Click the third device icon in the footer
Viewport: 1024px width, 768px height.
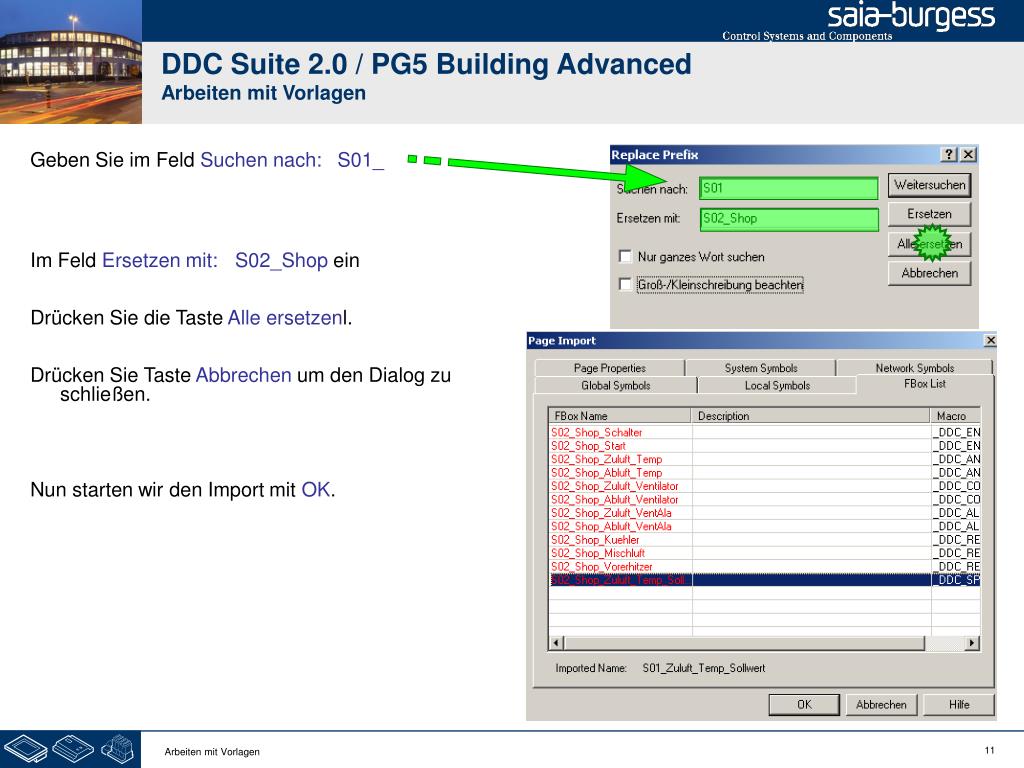click(x=118, y=749)
